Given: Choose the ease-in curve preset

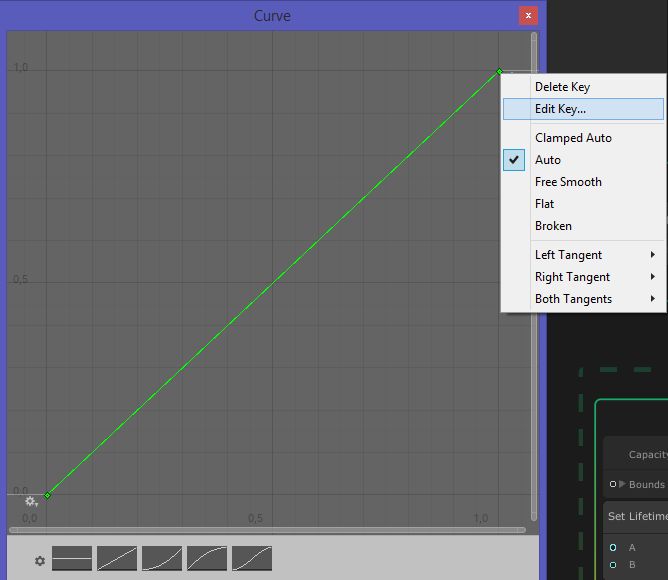Looking at the screenshot, I should [x=162, y=558].
